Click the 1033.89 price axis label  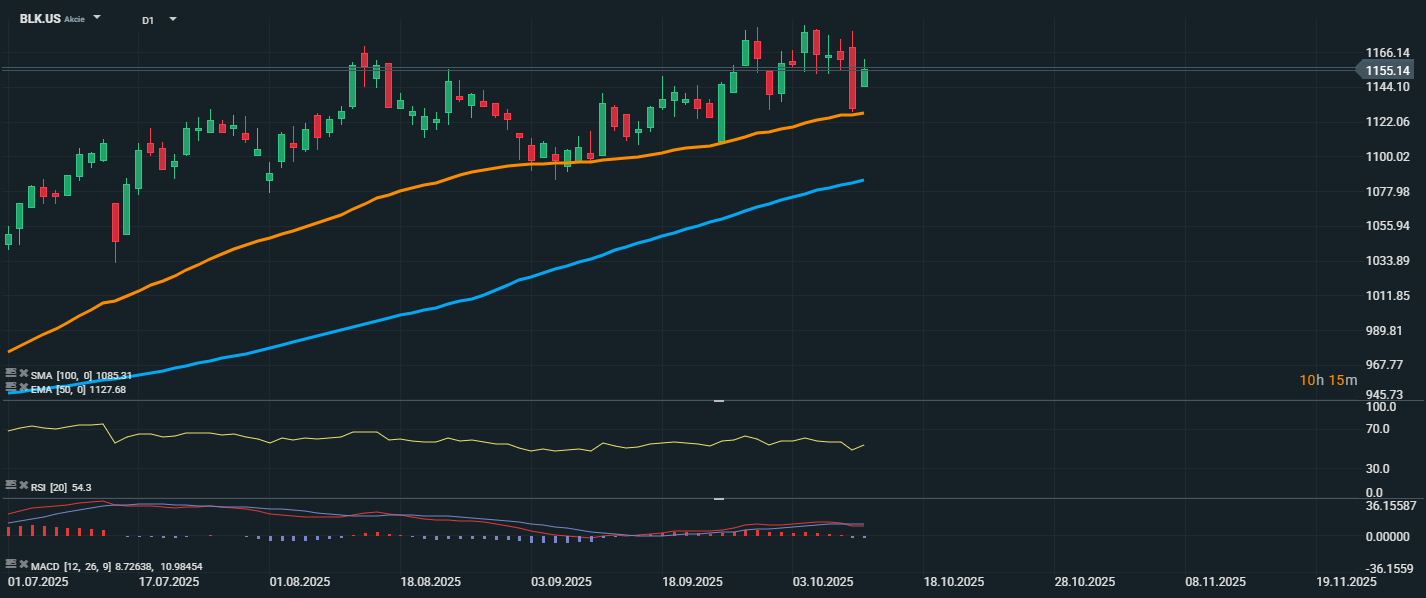tap(1387, 261)
